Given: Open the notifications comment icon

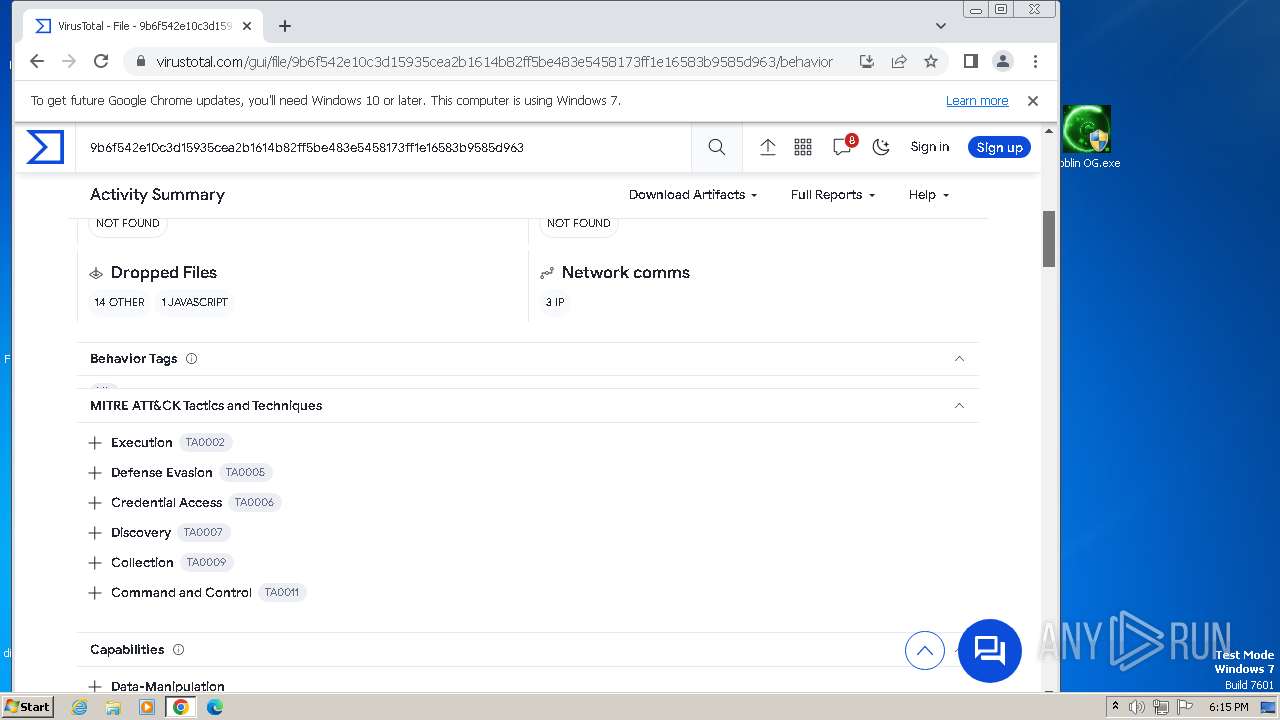Looking at the screenshot, I should pyautogui.click(x=842, y=146).
